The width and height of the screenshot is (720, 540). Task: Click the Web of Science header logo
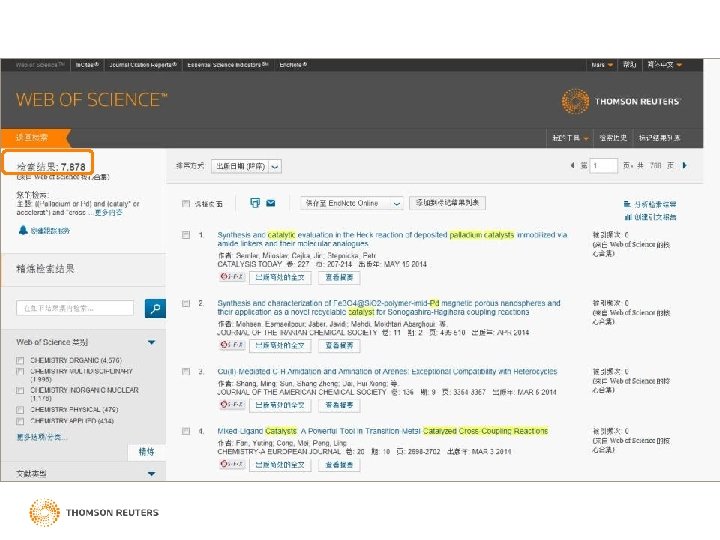92,100
